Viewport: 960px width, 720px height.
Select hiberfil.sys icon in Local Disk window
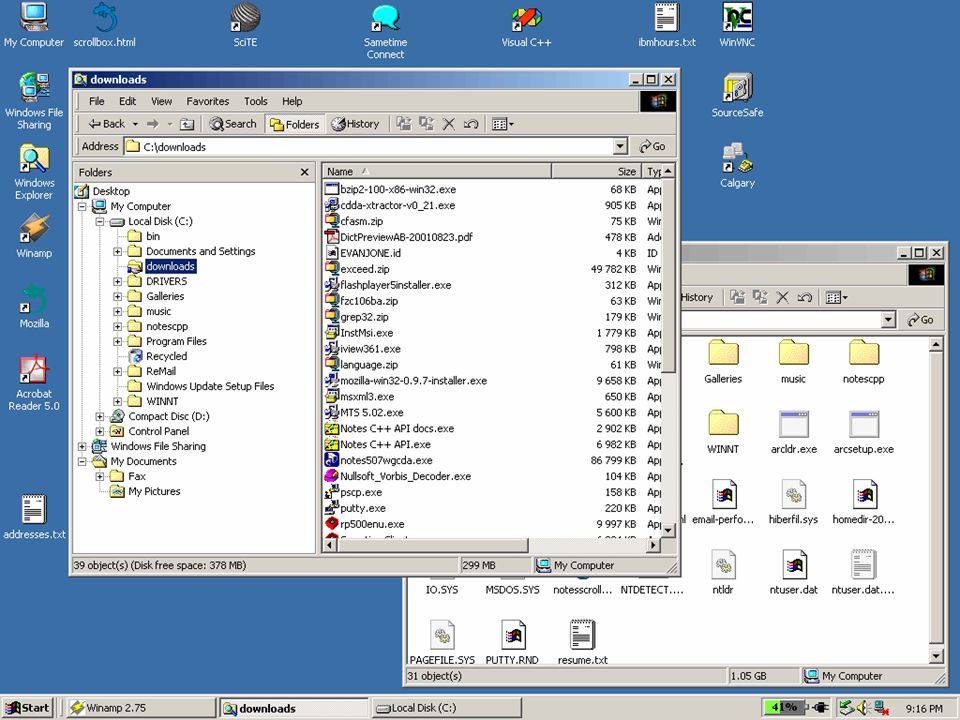(793, 502)
